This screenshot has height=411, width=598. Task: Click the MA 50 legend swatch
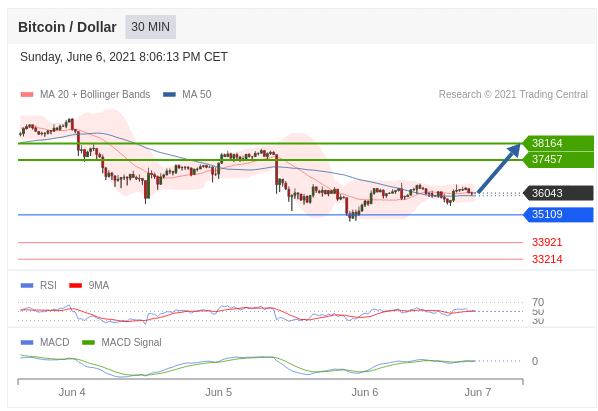click(x=169, y=95)
